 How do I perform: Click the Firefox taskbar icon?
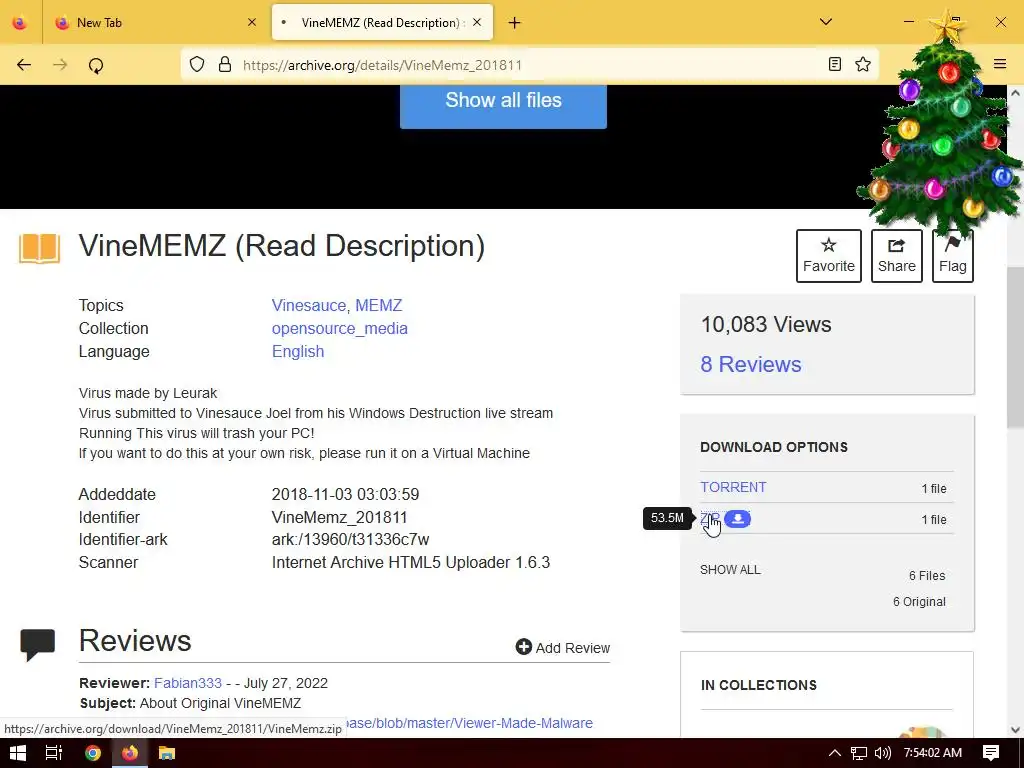click(x=129, y=753)
